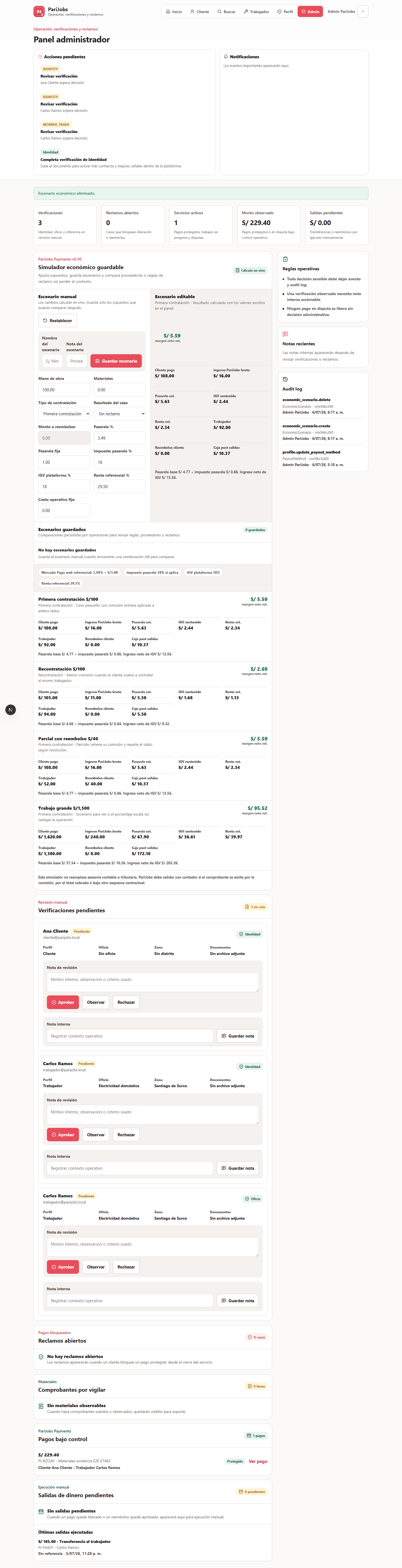Click the Notificaciones bell icon
The width and height of the screenshot is (402, 1568).
(226, 57)
